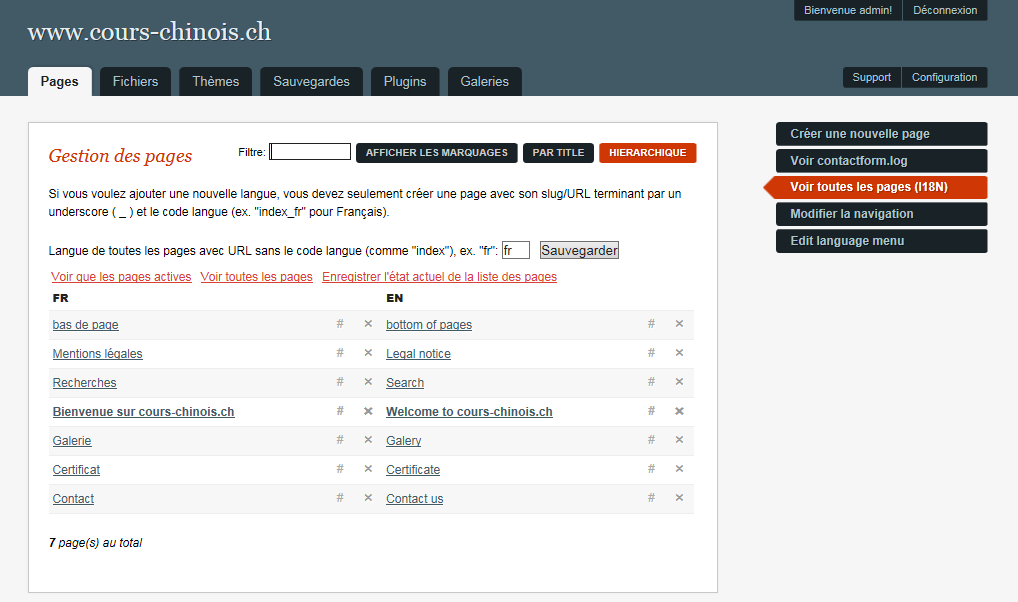1018x602 pixels.
Task: Open the Galery page link
Action: point(404,441)
